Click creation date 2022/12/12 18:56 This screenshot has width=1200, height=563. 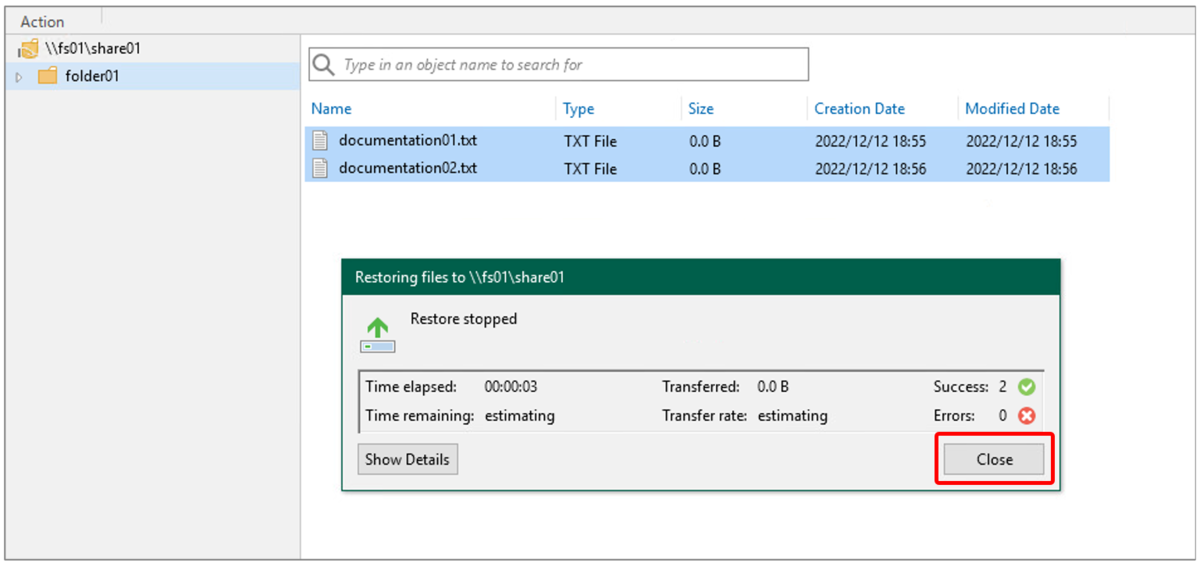pos(870,169)
